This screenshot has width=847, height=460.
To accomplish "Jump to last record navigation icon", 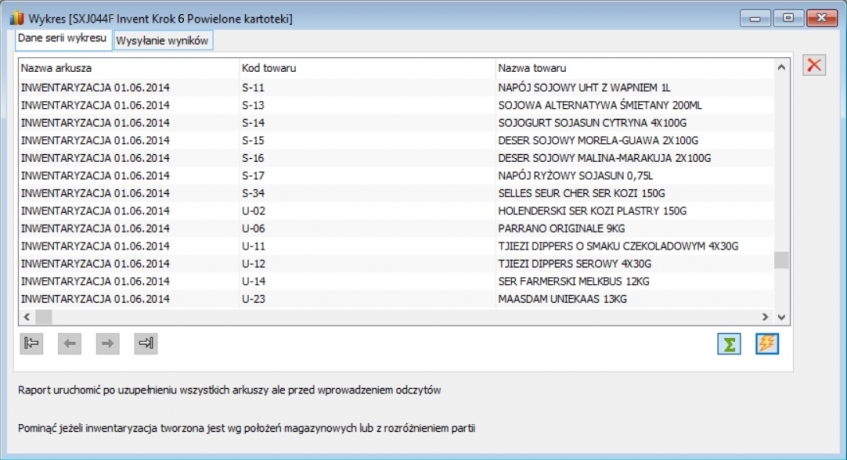I will (x=146, y=343).
